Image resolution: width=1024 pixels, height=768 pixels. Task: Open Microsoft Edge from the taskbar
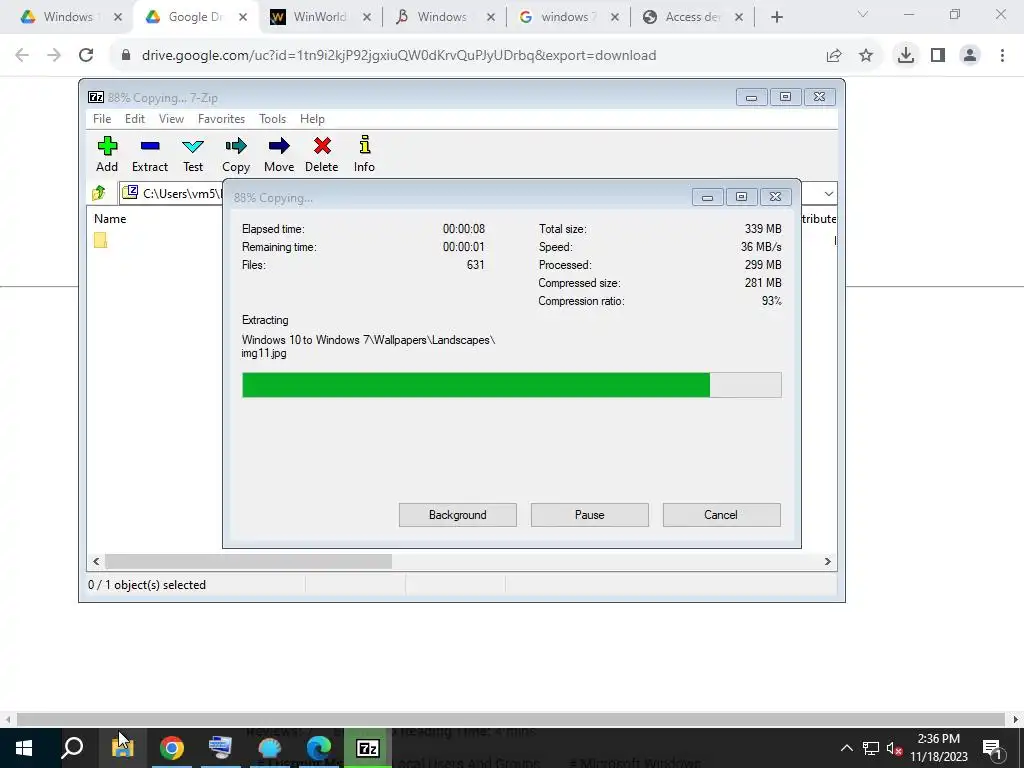click(x=319, y=748)
